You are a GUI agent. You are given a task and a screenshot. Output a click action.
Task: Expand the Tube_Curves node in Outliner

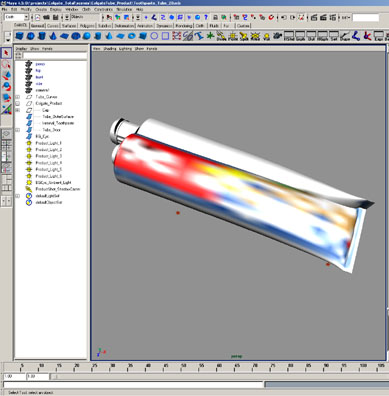[18, 97]
